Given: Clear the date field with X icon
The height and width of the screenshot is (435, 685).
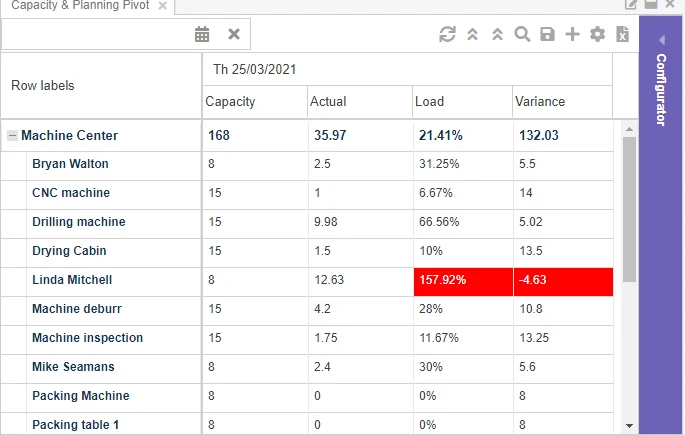Looking at the screenshot, I should pyautogui.click(x=234, y=34).
